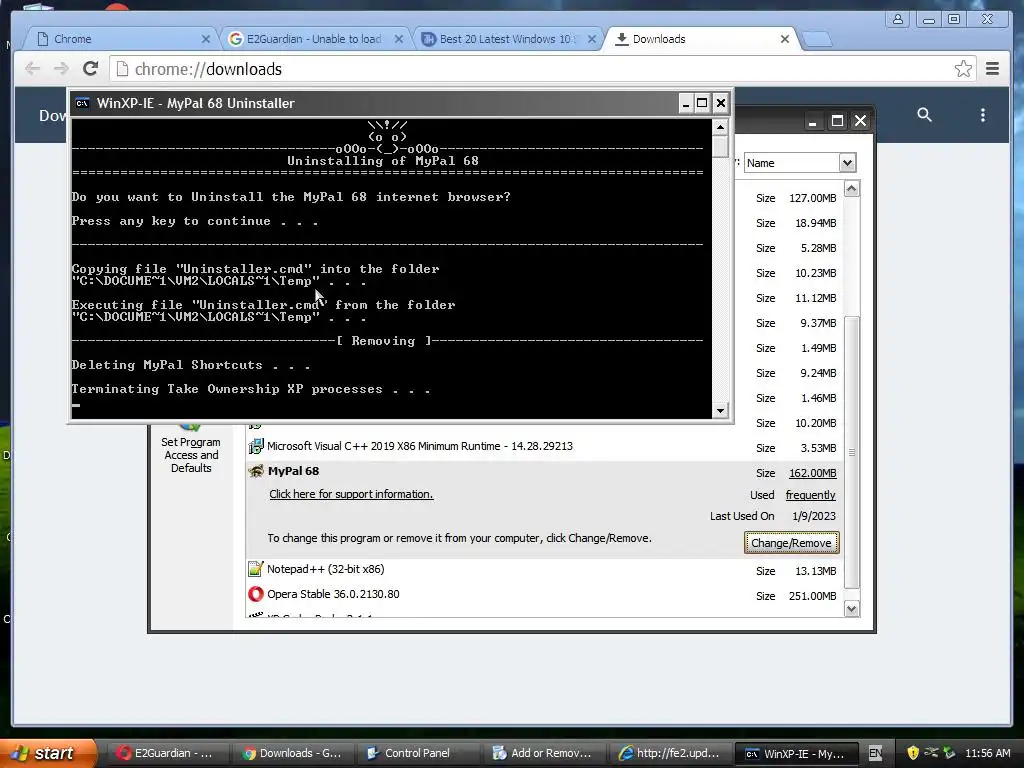Bookmark this page with the star icon

click(x=963, y=69)
